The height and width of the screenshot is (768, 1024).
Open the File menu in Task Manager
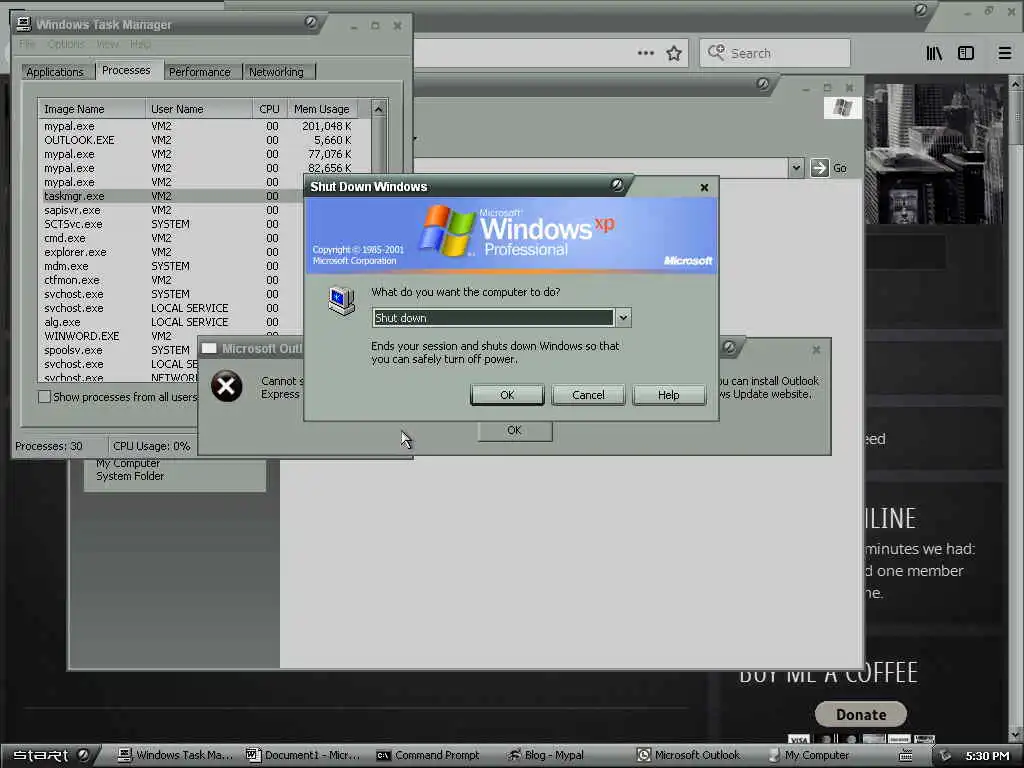click(27, 44)
